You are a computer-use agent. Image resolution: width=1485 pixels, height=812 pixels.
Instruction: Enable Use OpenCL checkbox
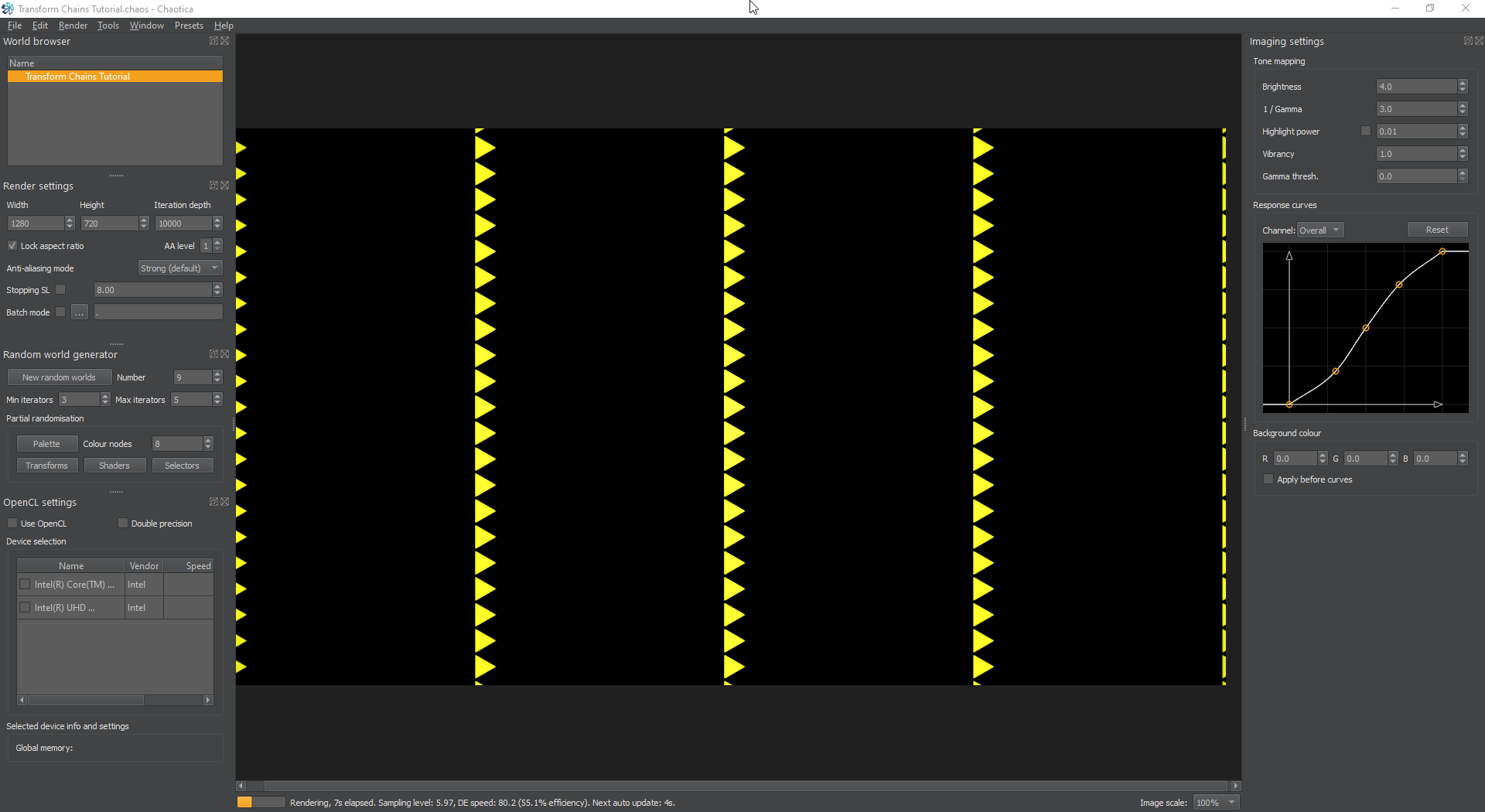pyautogui.click(x=12, y=524)
